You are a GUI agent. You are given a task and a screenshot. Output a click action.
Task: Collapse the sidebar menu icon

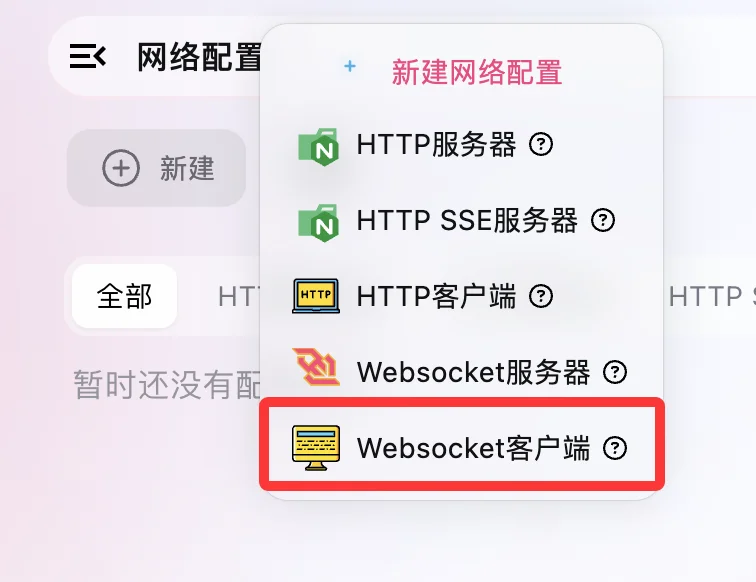click(88, 56)
